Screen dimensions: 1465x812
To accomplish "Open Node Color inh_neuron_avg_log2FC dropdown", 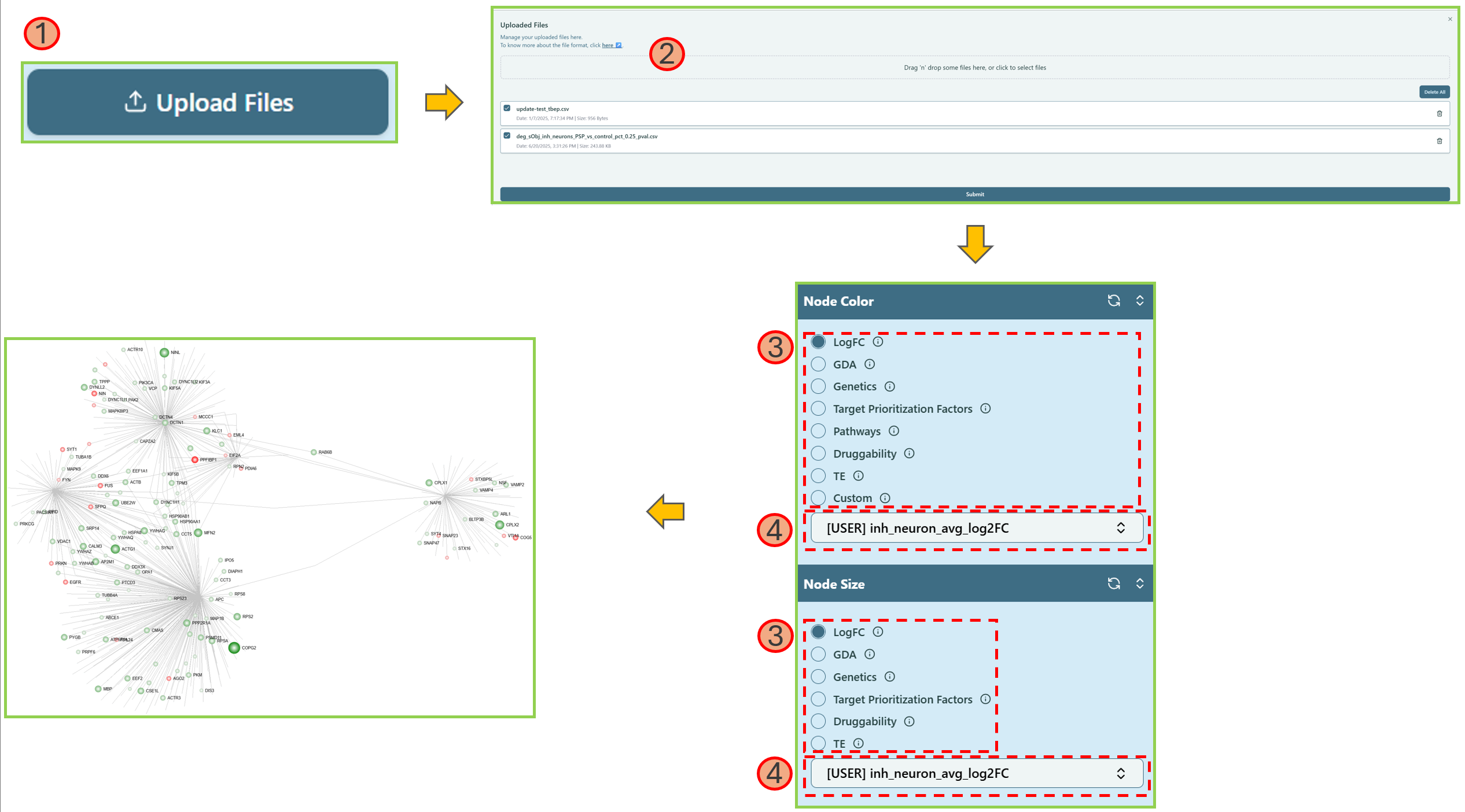I will click(976, 528).
